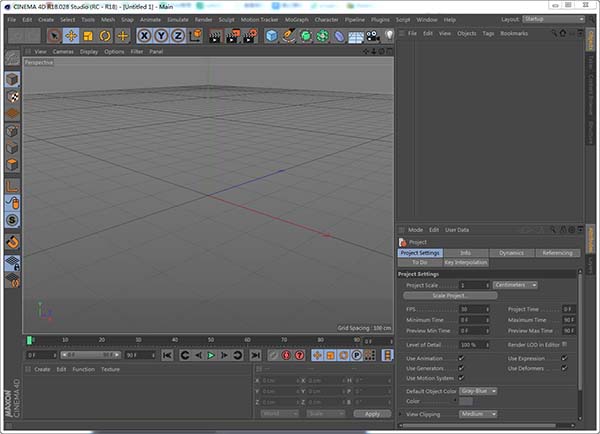Image resolution: width=600 pixels, height=434 pixels.
Task: Toggle the Y axis lock
Action: [161, 36]
